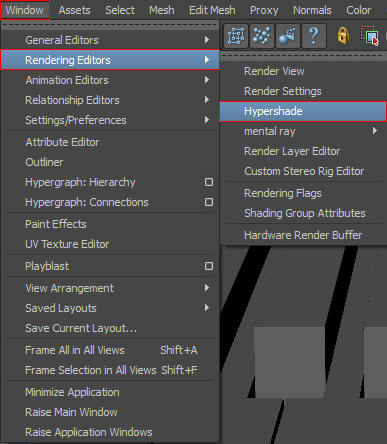Click the selection highlight icon with red cursor
The image size is (387, 444).
[x=370, y=35]
